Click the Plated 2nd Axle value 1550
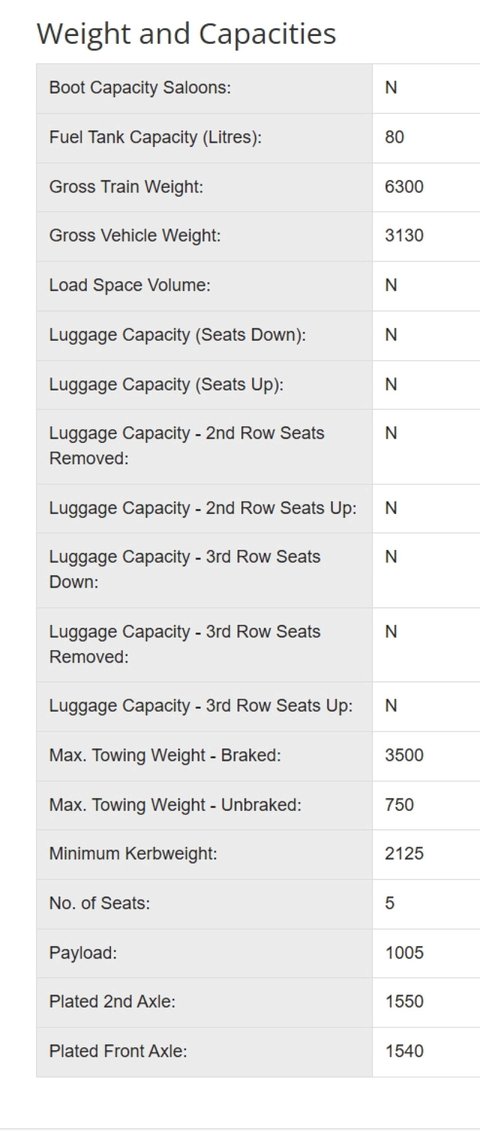Screen dimensions: 480x1134 coord(404,1002)
